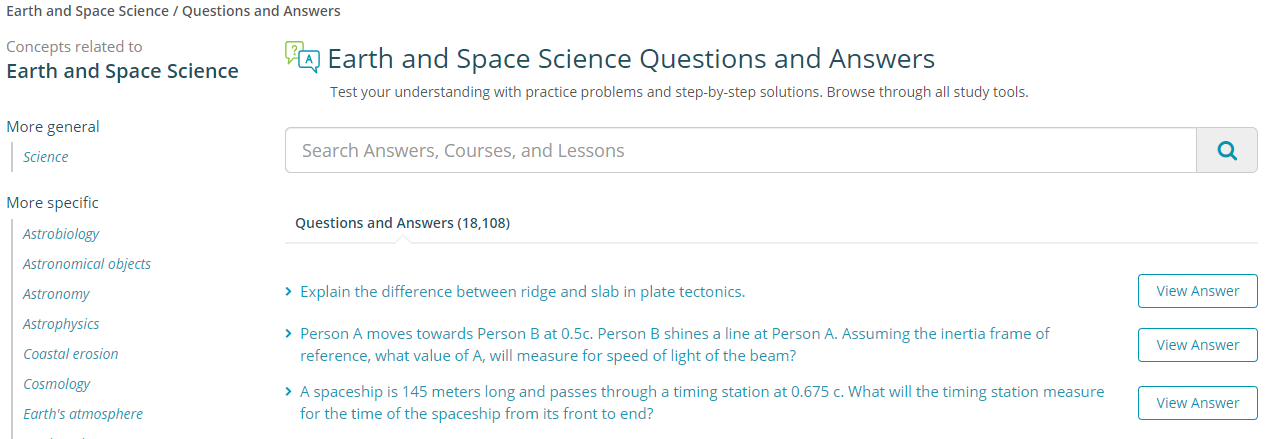Expand the Person A speed question chevron
This screenshot has width=1268, height=439.
point(289,333)
